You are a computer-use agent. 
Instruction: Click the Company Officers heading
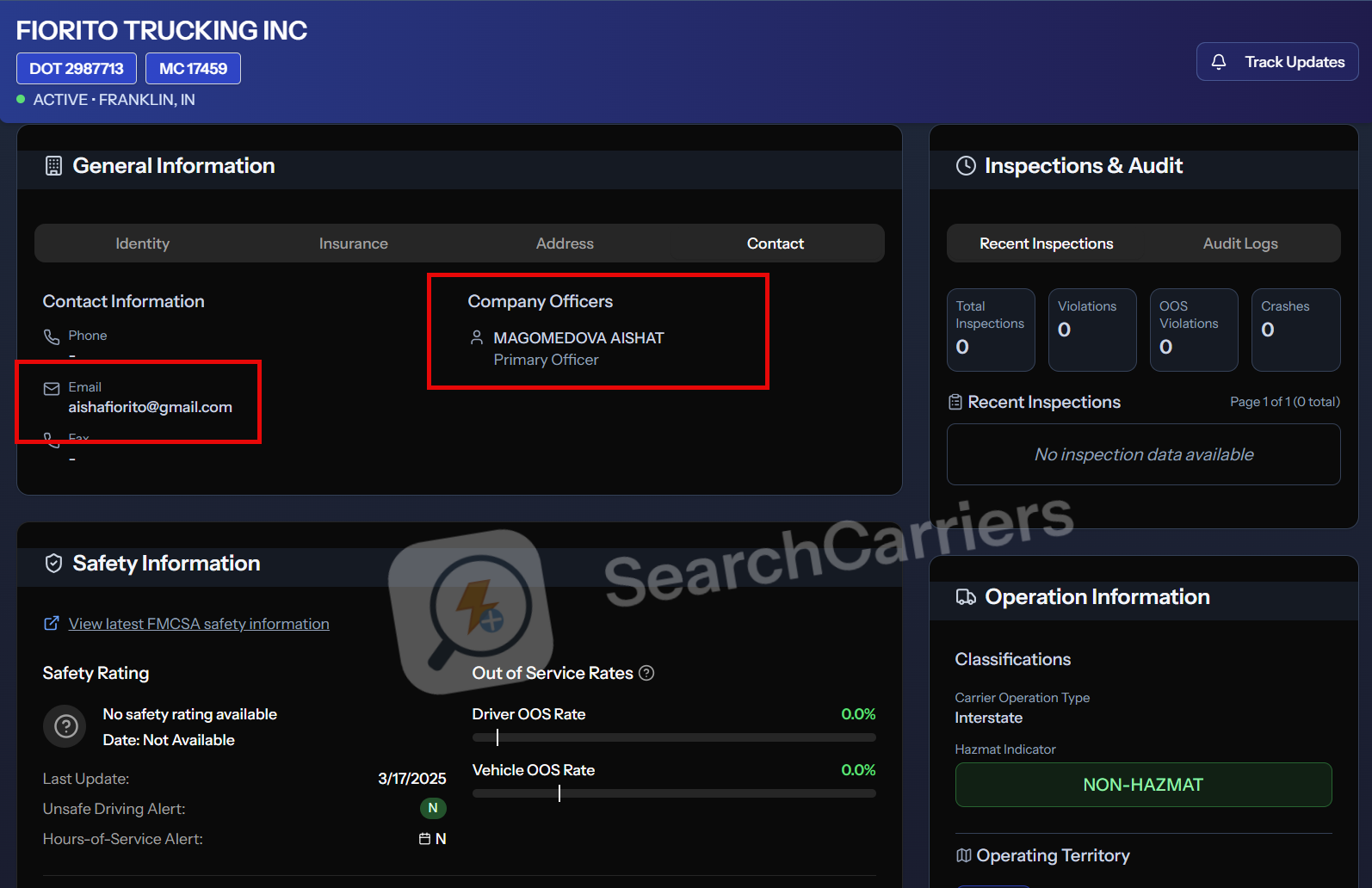coord(541,301)
